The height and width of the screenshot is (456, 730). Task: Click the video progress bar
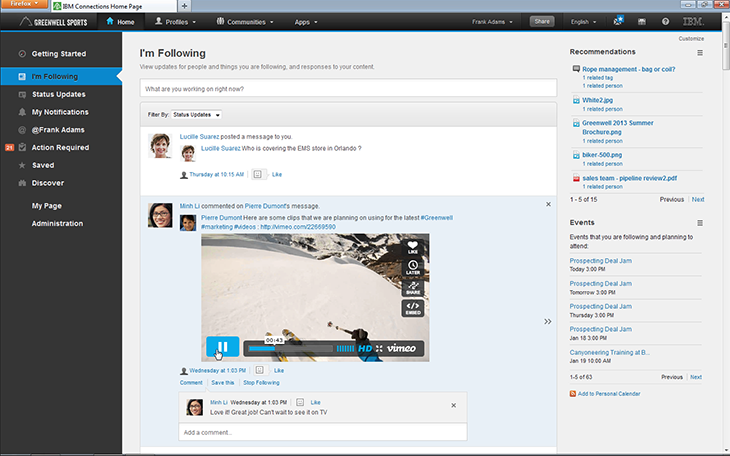290,349
